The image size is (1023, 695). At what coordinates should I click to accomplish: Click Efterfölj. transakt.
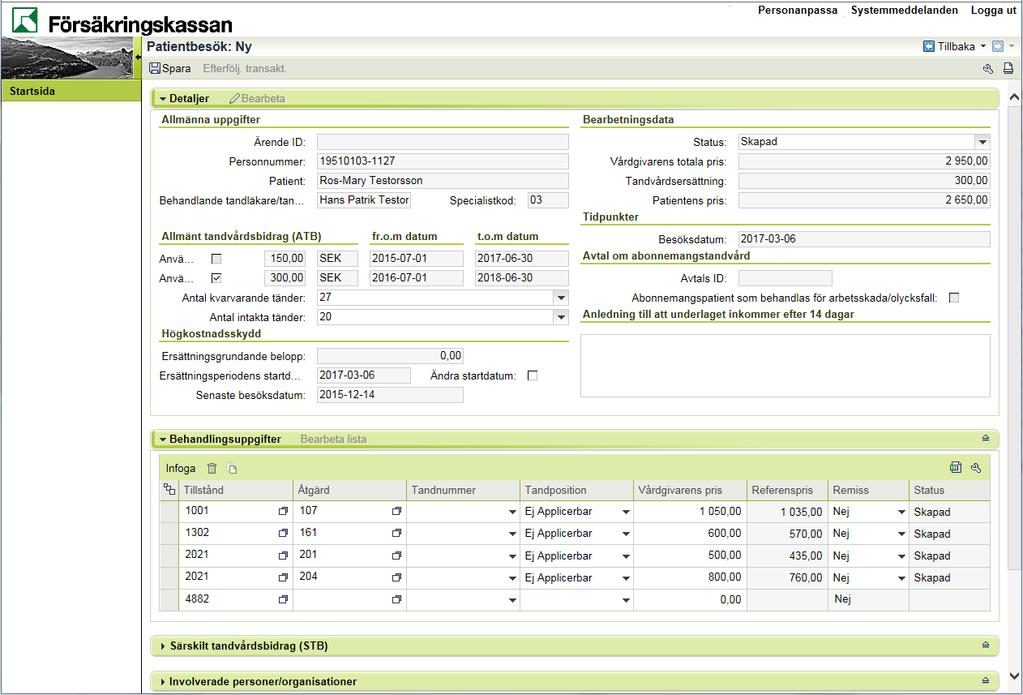click(245, 68)
